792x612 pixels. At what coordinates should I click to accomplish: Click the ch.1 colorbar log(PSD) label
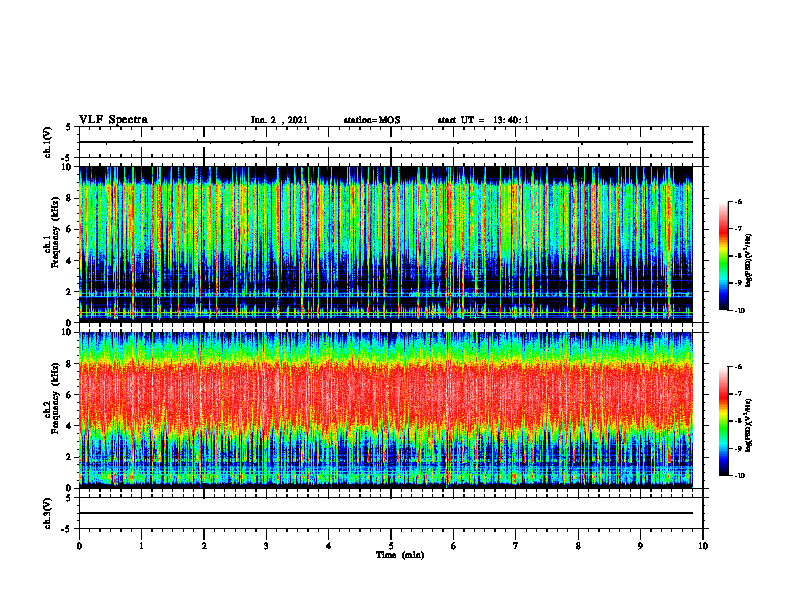point(749,260)
